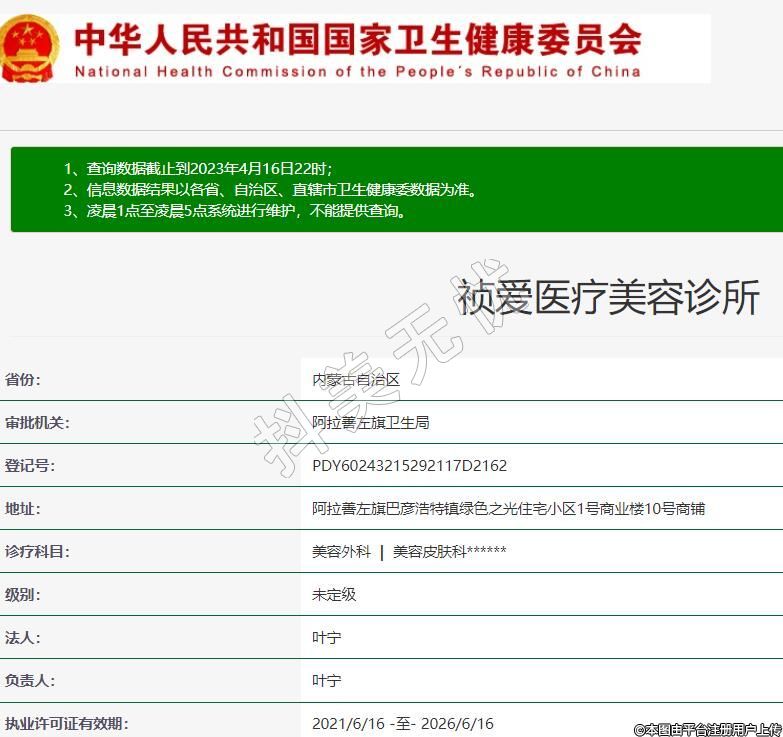Click the English 'National Health Commission' subtitle

[357, 72]
